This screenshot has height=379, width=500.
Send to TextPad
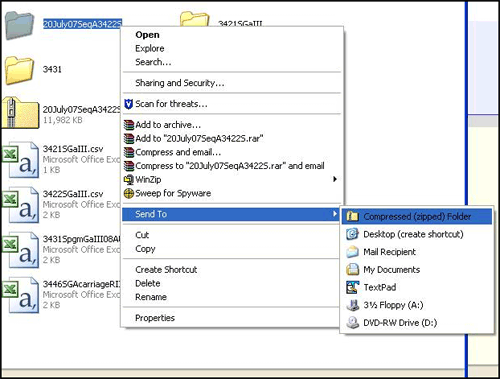pyautogui.click(x=417, y=287)
